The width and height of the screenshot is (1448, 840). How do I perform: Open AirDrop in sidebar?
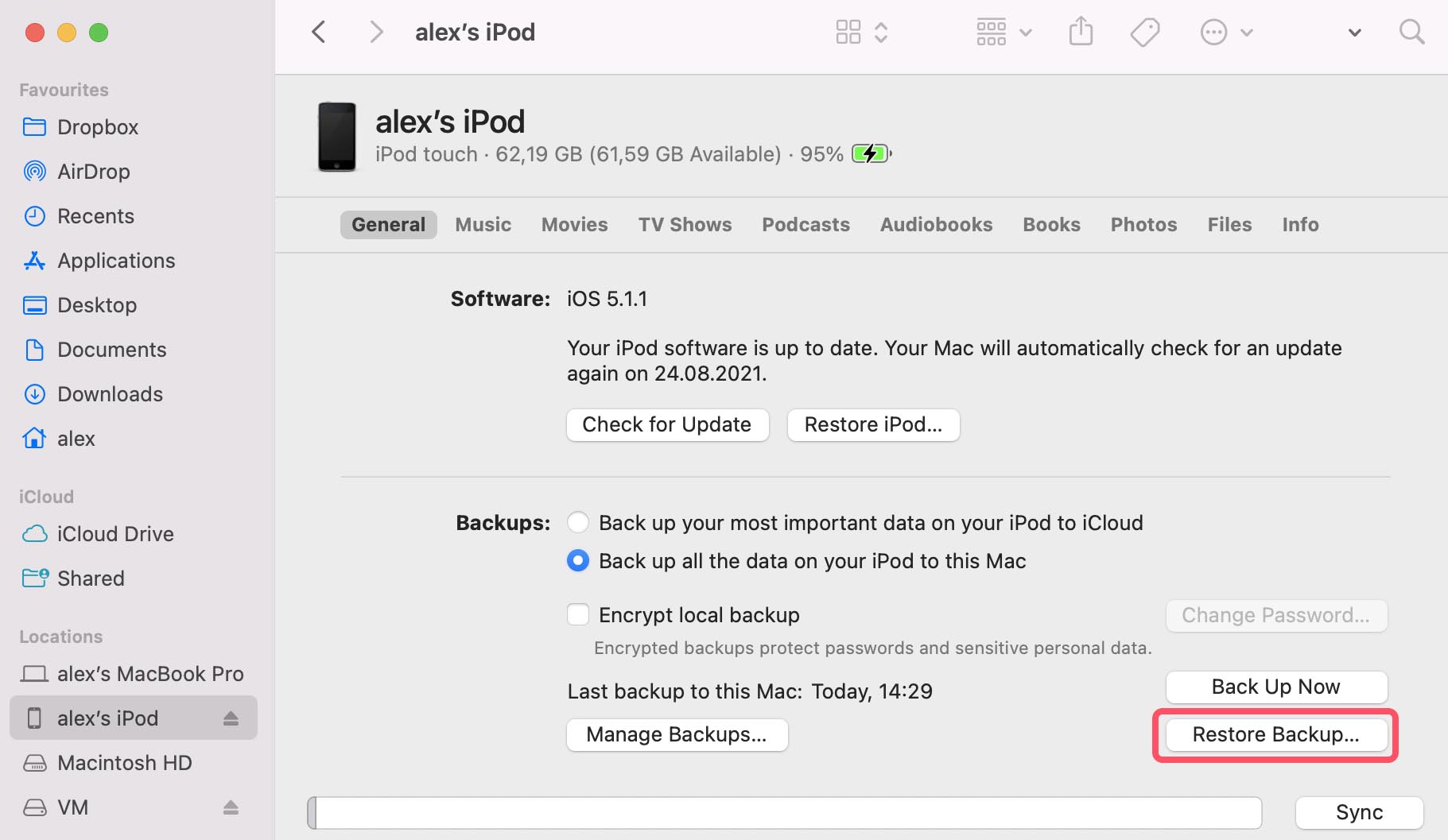tap(134, 172)
